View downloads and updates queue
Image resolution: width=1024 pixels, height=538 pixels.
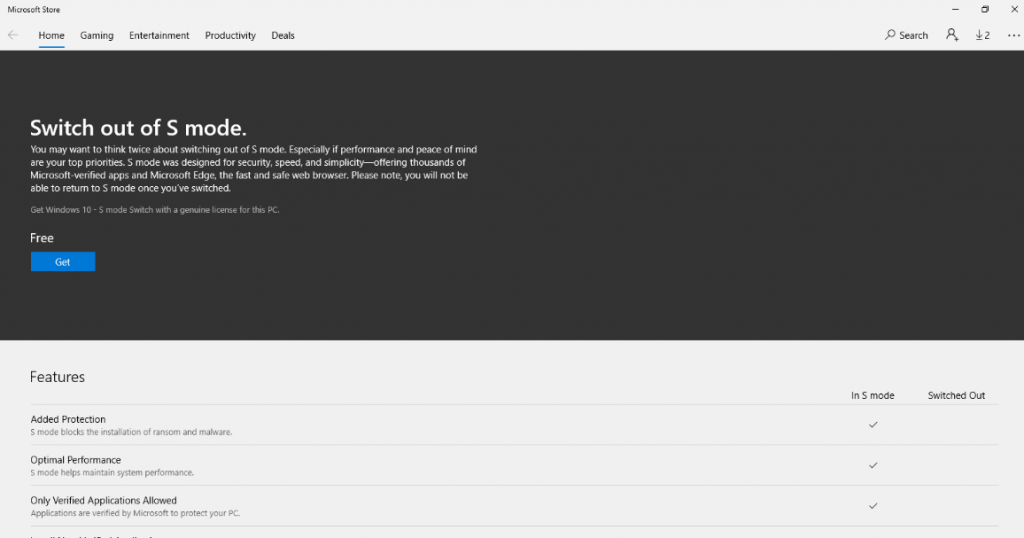click(983, 35)
